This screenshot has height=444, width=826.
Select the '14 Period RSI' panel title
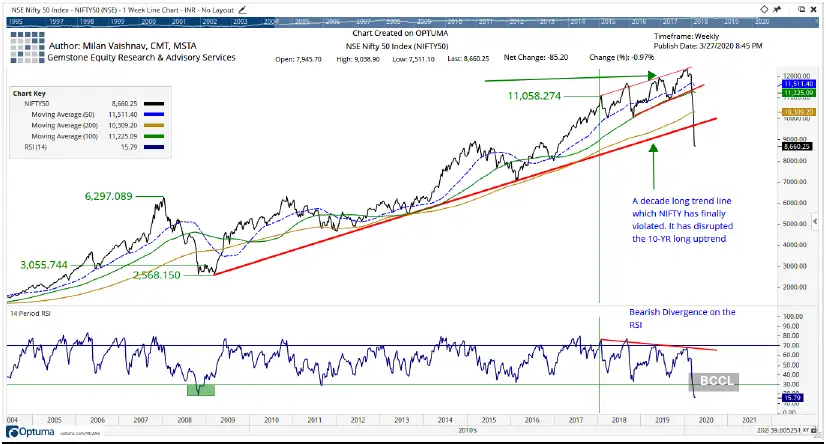[x=34, y=314]
